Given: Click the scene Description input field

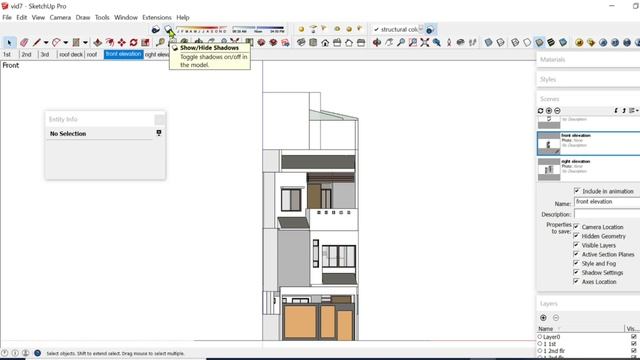Looking at the screenshot, I should pyautogui.click(x=607, y=214).
